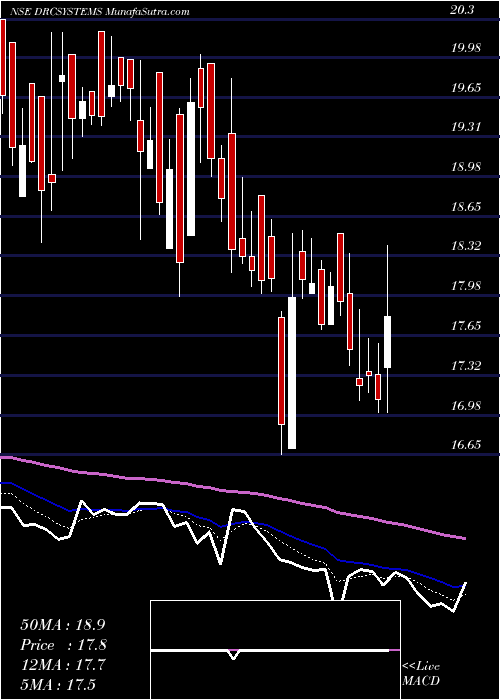Click the 16.98 price axis label

(466, 406)
